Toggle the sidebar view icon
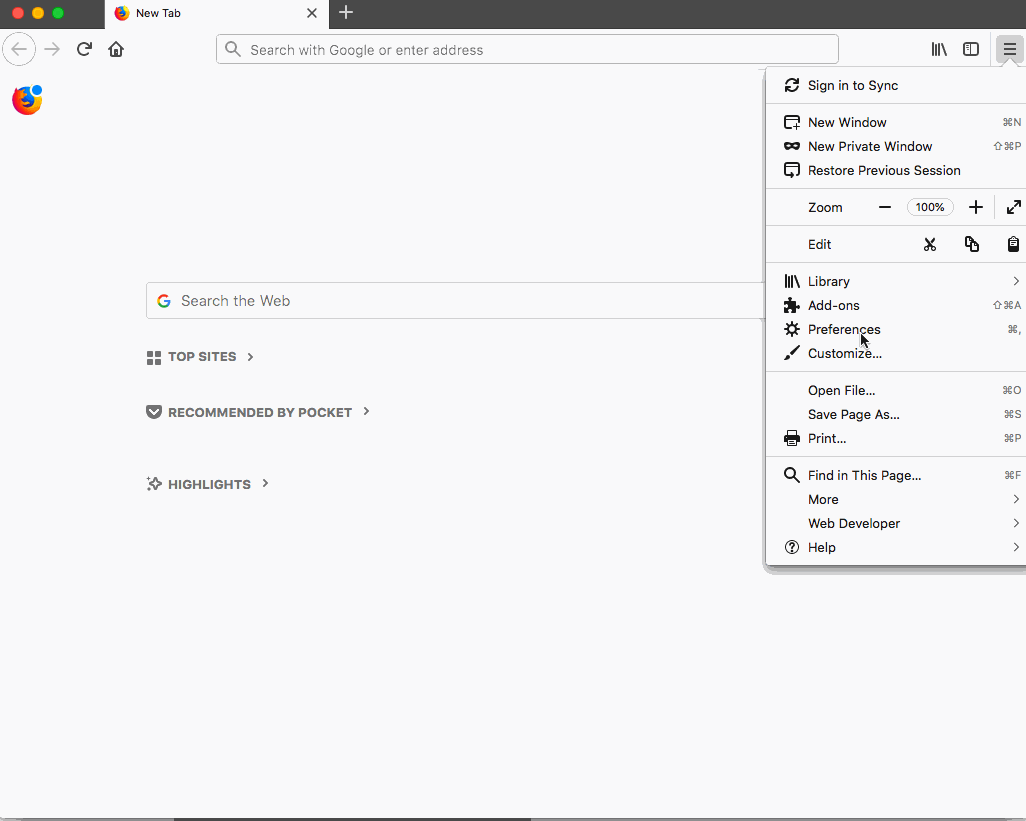The height and width of the screenshot is (821, 1026). point(971,49)
